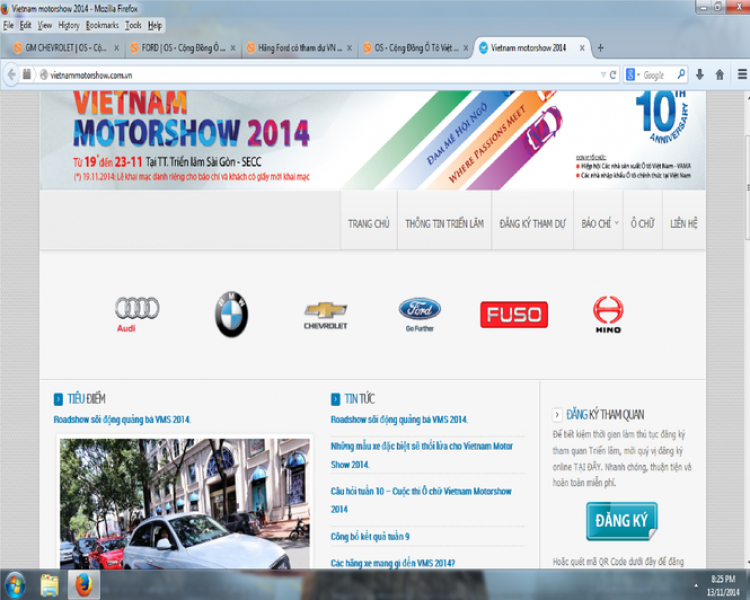Viewport: 750px width, 600px height.
Task: Open the View menu
Action: [x=44, y=25]
